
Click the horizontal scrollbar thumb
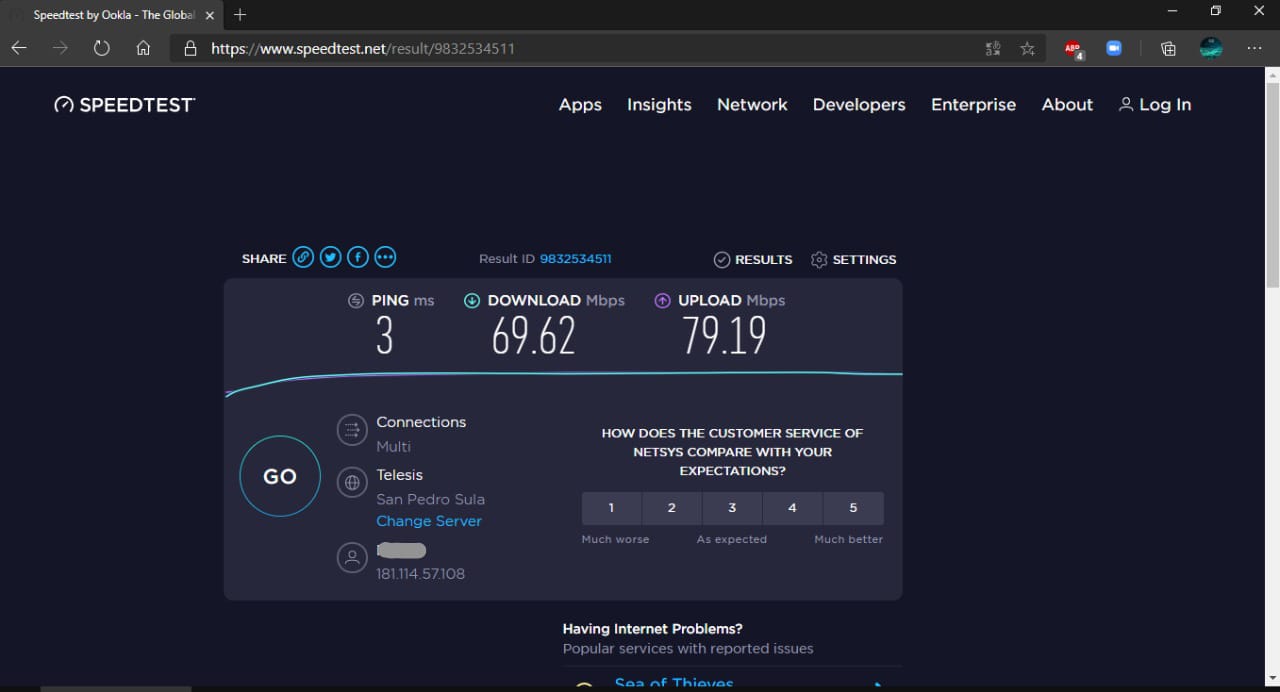pyautogui.click(x=115, y=688)
